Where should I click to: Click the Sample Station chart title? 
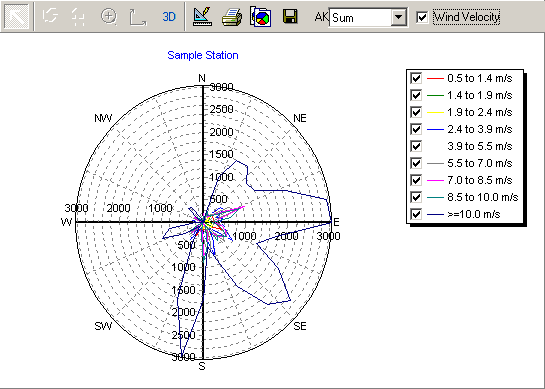(203, 55)
